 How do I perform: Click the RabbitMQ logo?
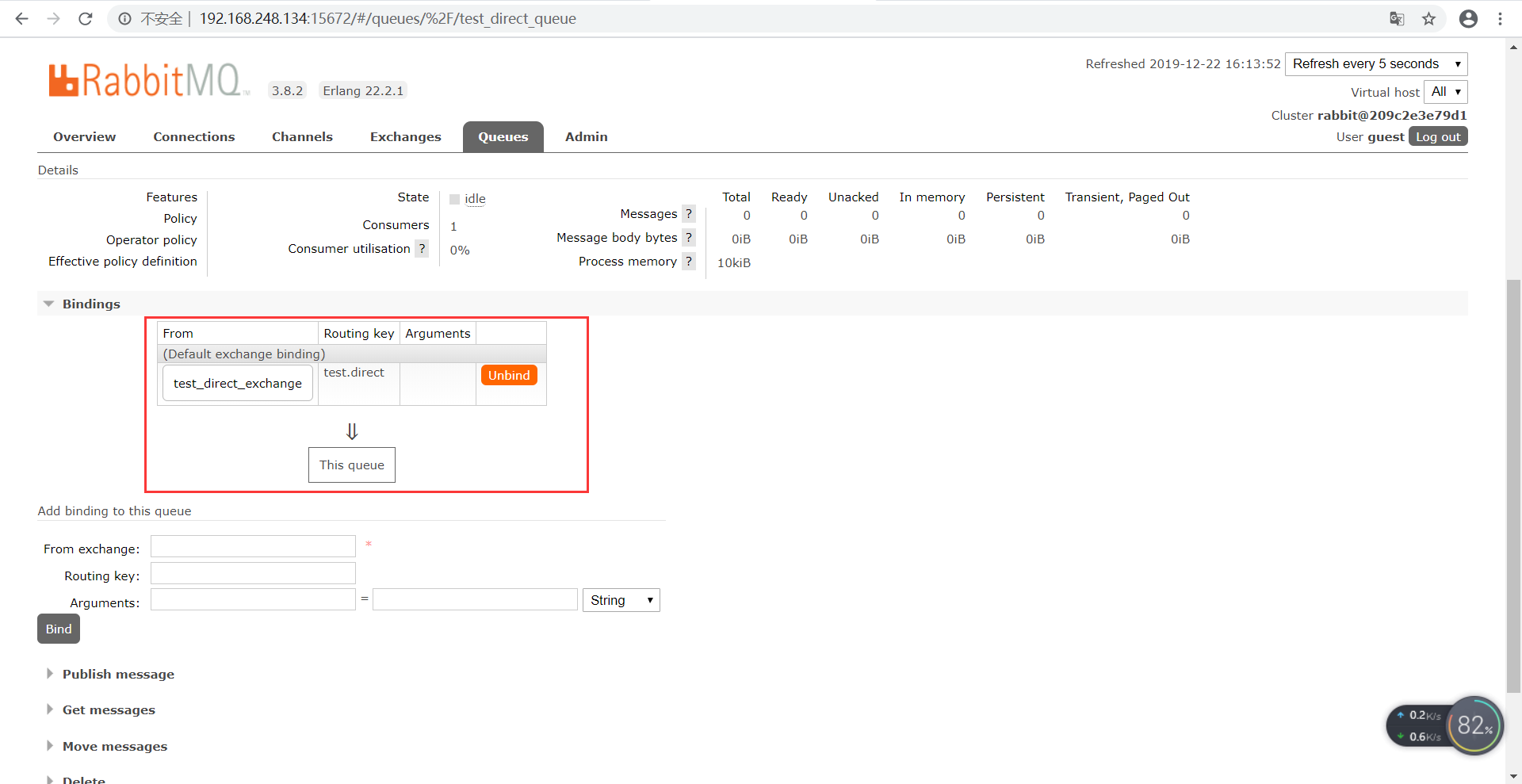[149, 80]
